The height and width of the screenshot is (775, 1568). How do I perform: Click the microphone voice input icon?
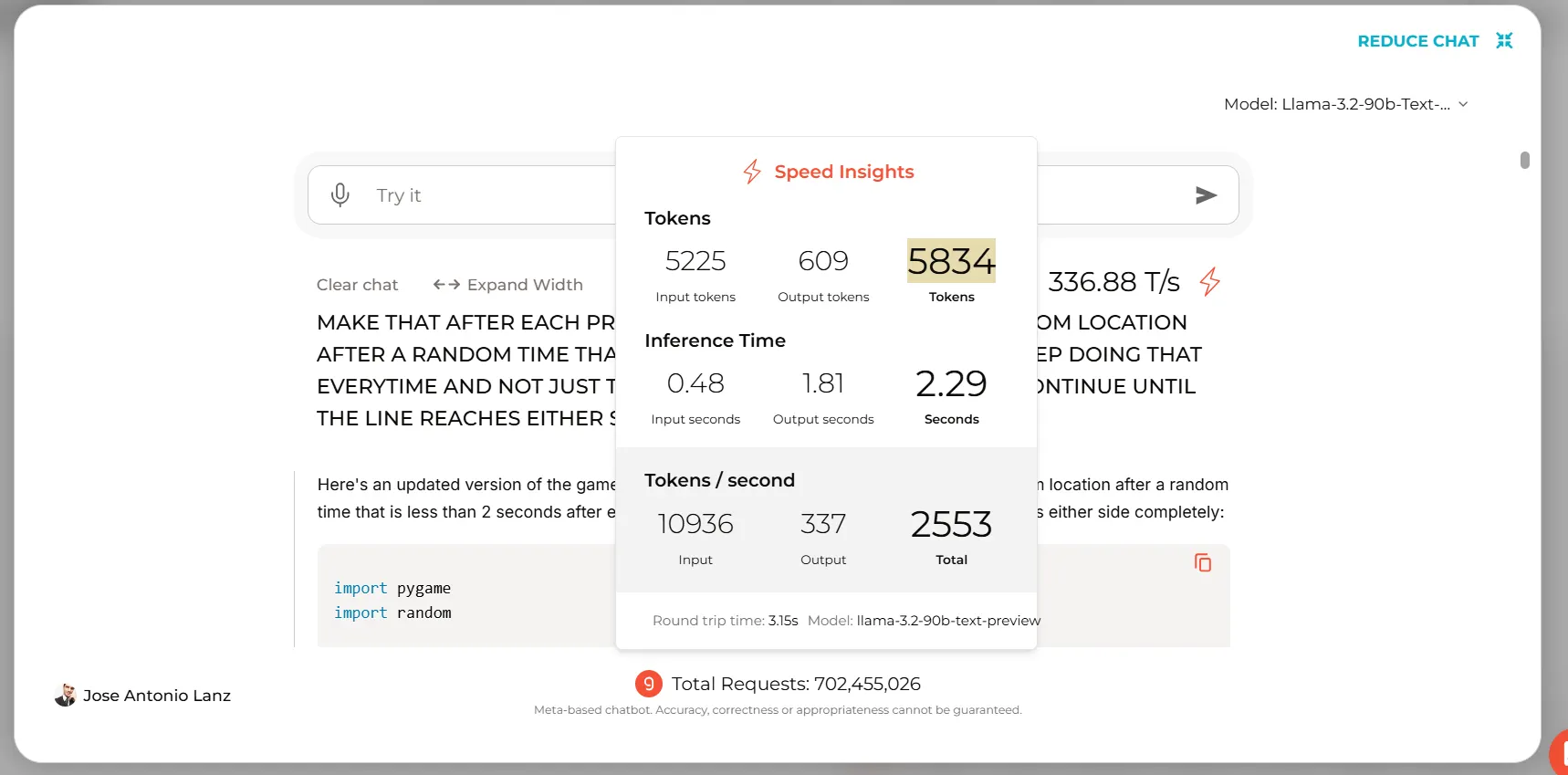(340, 195)
